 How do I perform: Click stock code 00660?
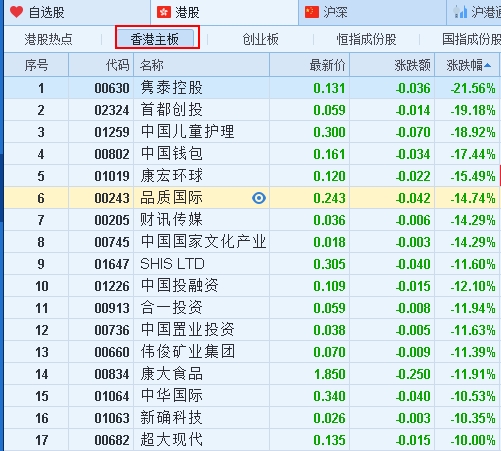(112, 352)
